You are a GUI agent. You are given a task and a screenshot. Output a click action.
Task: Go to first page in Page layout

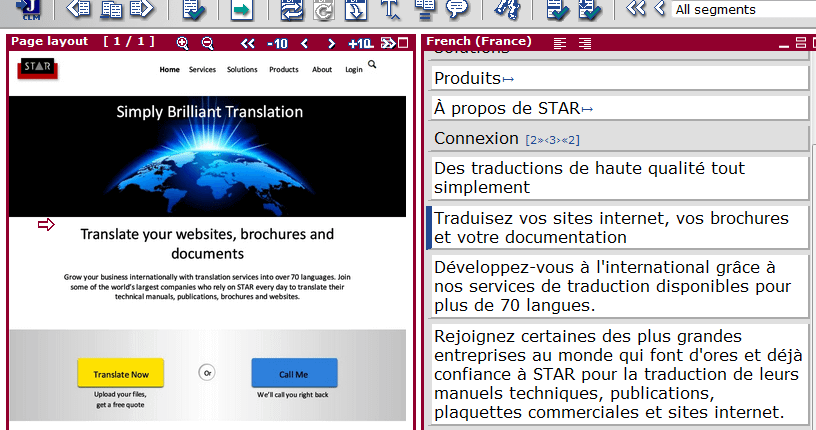(248, 44)
